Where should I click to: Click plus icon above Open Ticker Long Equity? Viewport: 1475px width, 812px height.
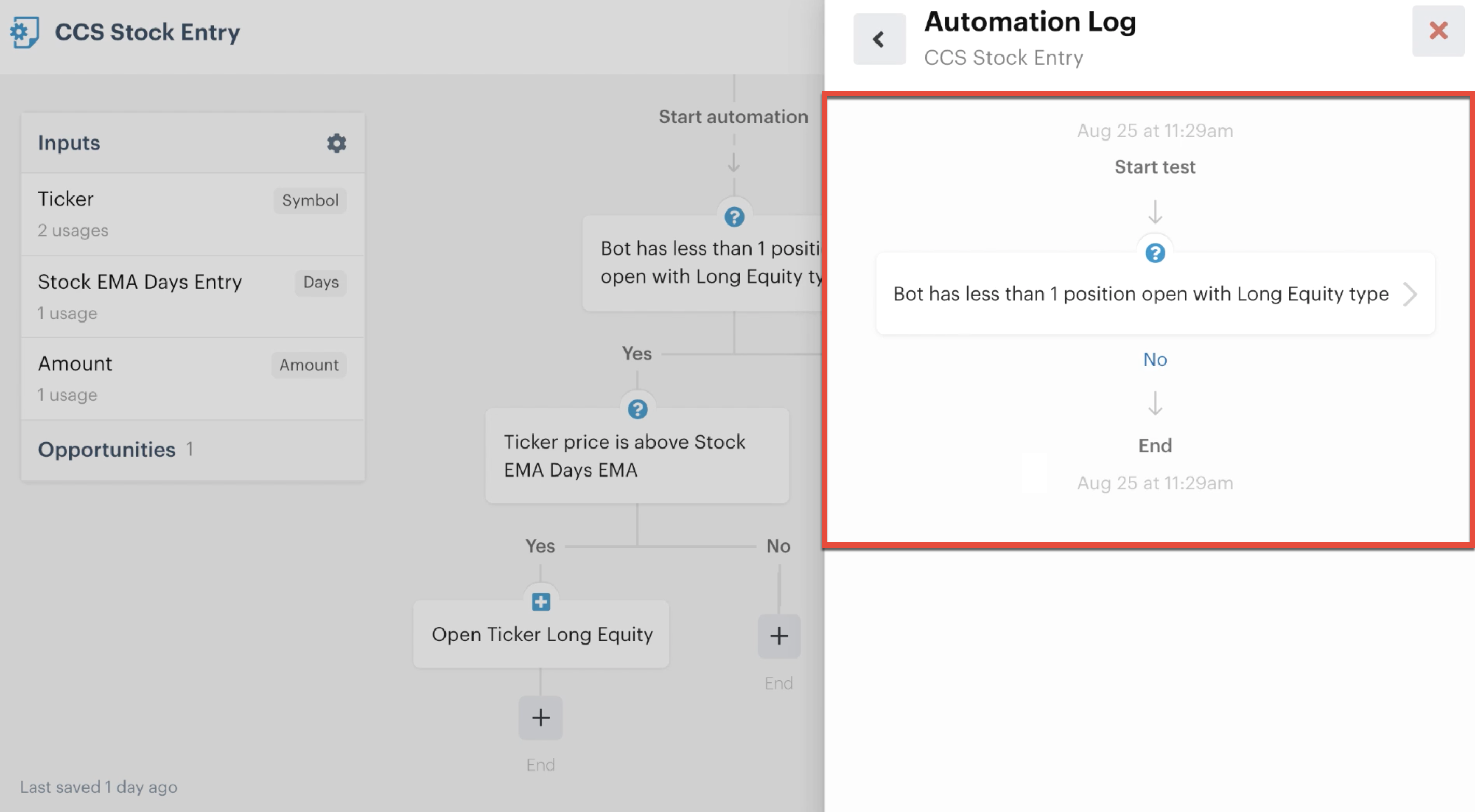[540, 602]
